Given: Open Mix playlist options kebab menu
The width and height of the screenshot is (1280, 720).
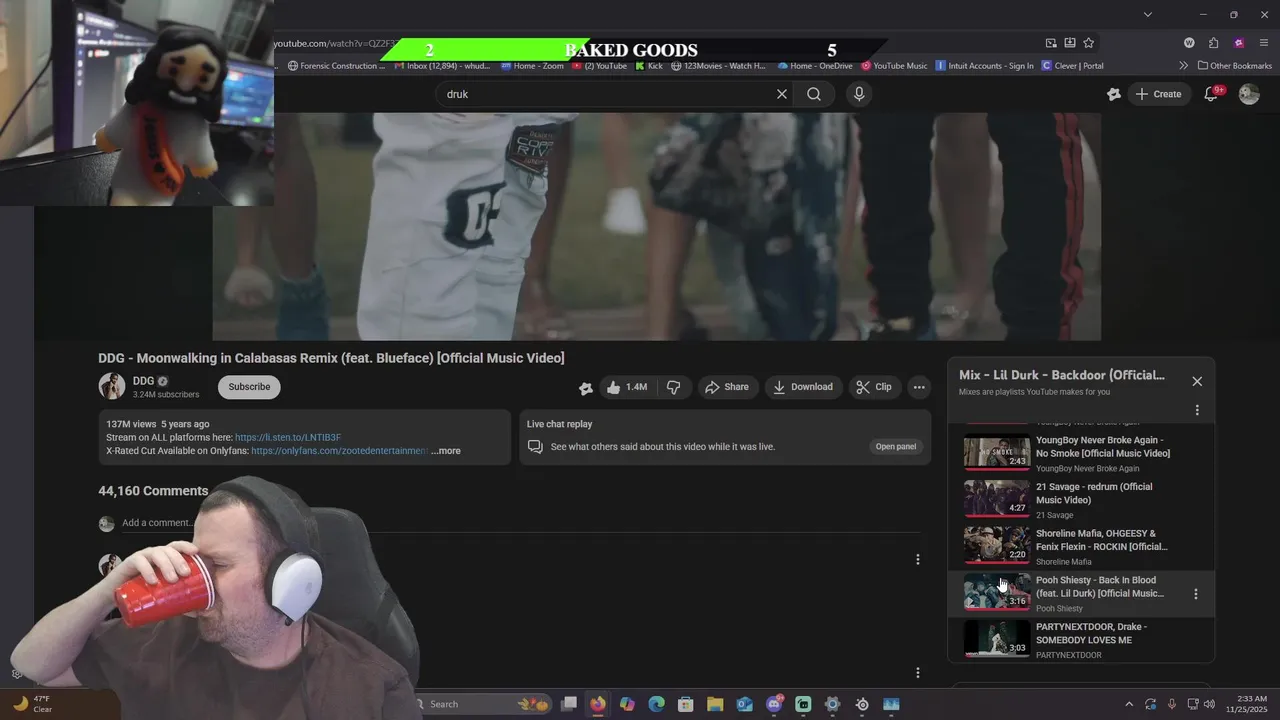Looking at the screenshot, I should 1197,410.
